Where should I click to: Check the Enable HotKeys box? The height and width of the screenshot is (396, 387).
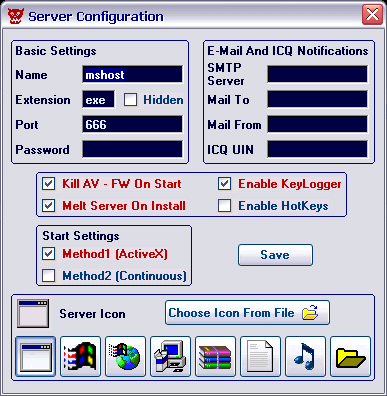224,206
